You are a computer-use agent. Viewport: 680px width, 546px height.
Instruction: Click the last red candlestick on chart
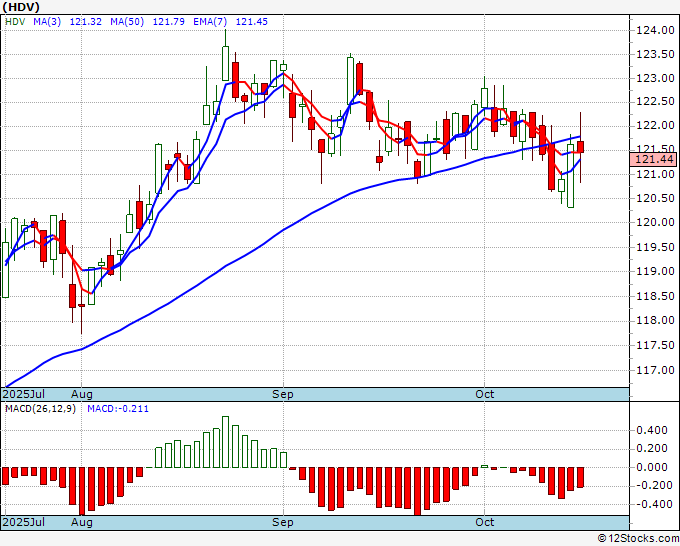coord(581,147)
